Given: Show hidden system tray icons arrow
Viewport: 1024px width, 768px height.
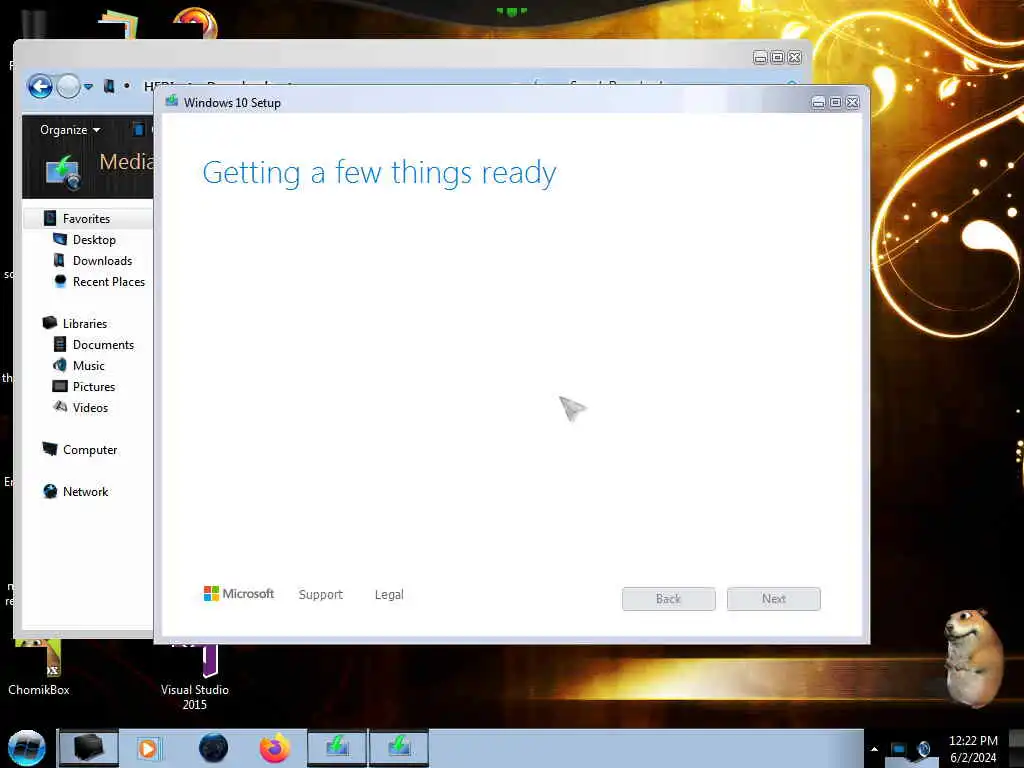Looking at the screenshot, I should point(874,749).
